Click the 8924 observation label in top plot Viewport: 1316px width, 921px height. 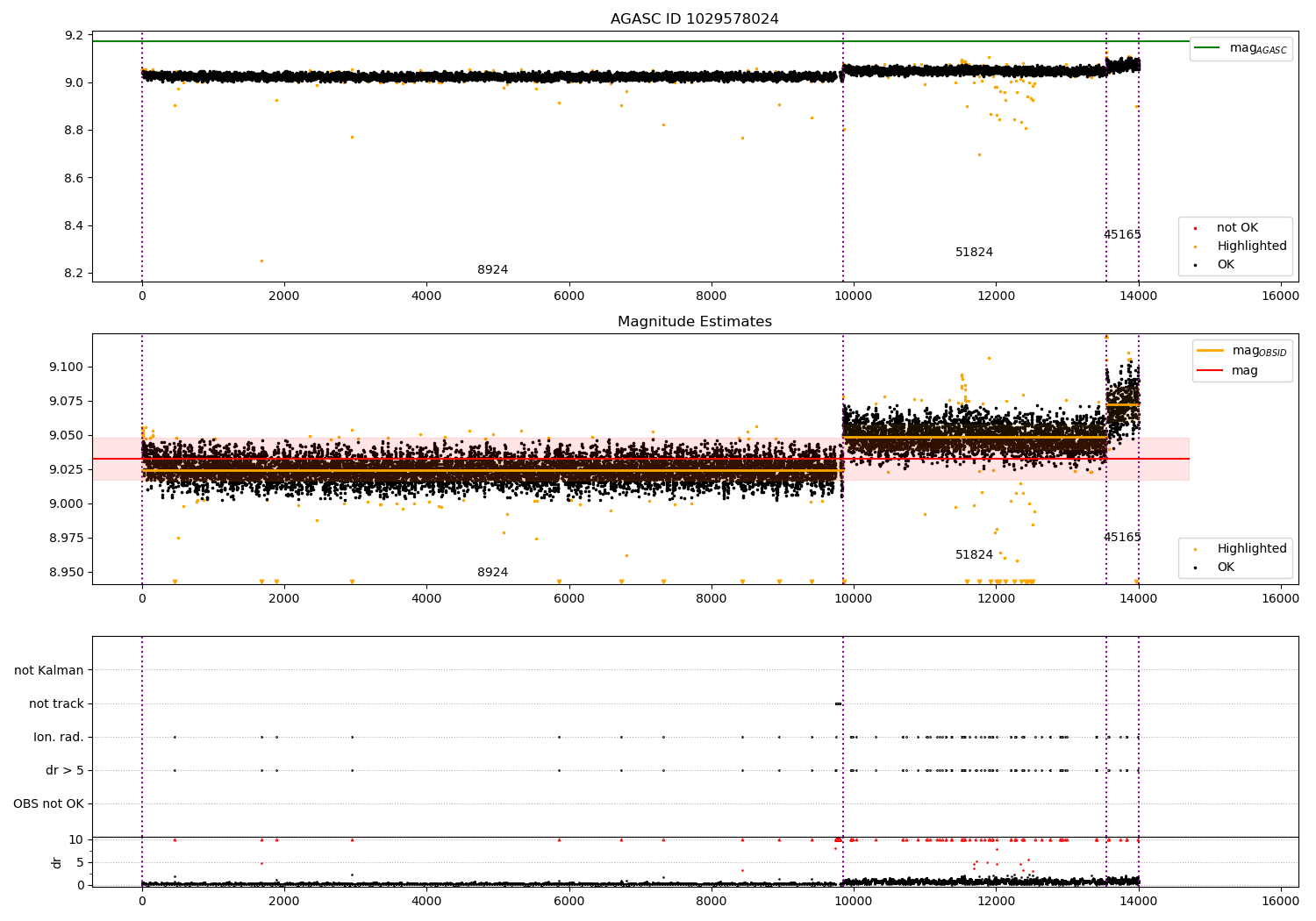coord(492,270)
